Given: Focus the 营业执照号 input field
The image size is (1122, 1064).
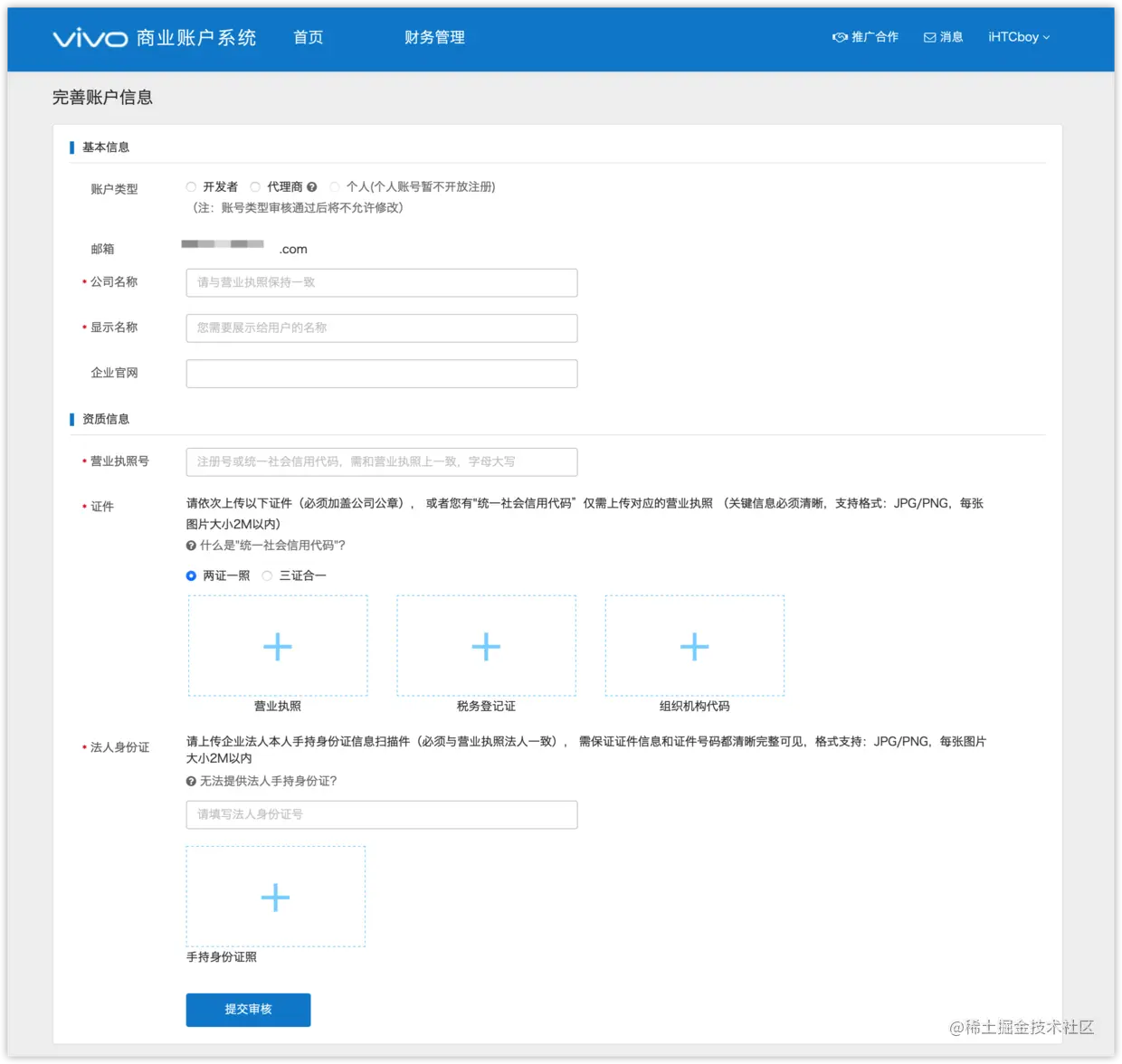Looking at the screenshot, I should (382, 461).
